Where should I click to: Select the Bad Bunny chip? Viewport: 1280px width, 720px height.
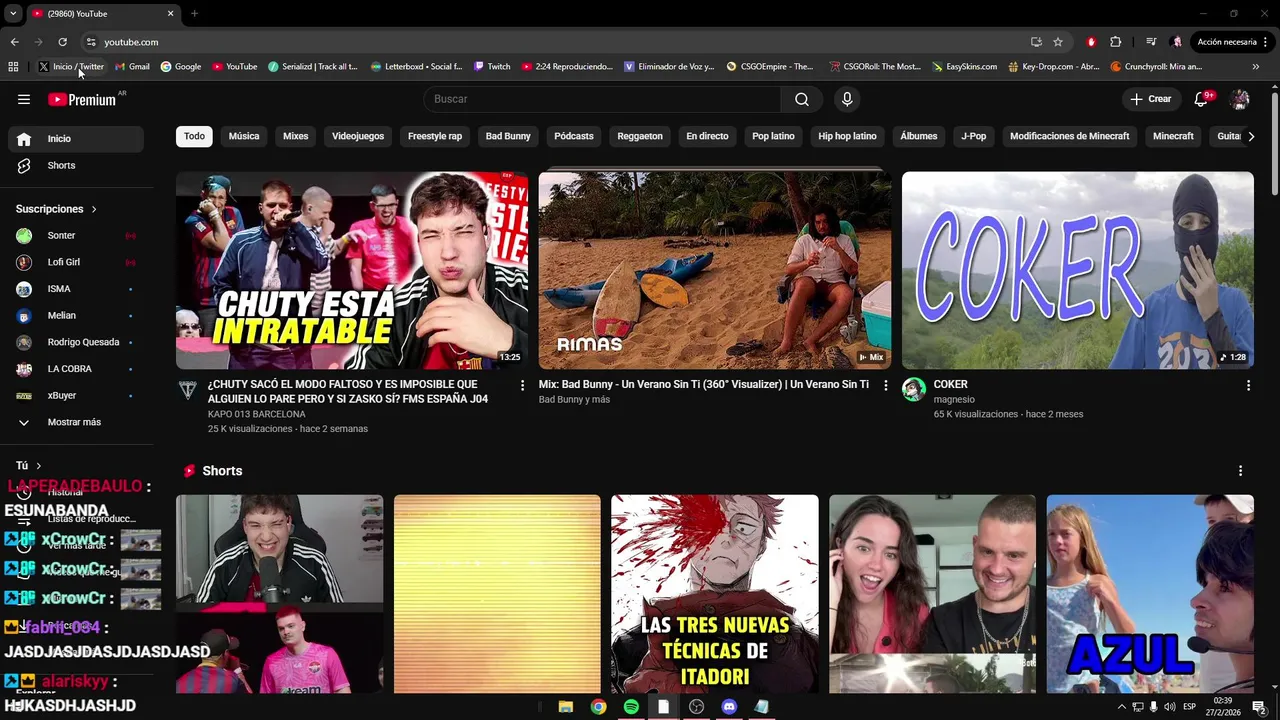click(508, 136)
